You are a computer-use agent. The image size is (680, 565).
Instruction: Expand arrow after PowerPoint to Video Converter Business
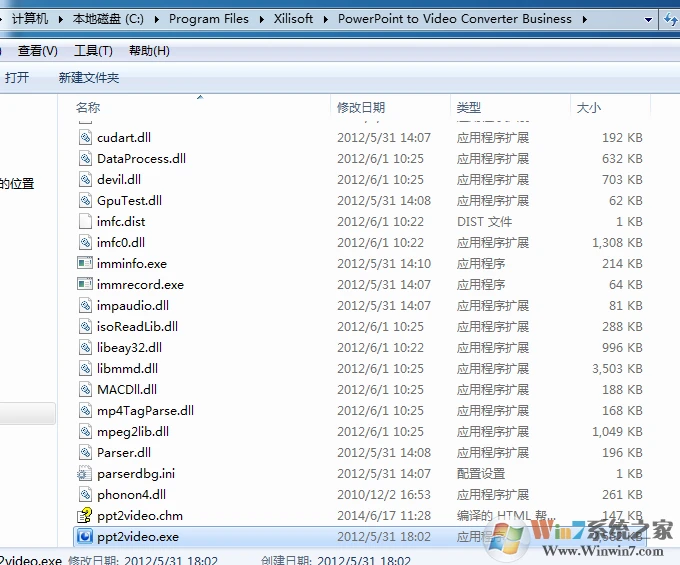point(585,19)
